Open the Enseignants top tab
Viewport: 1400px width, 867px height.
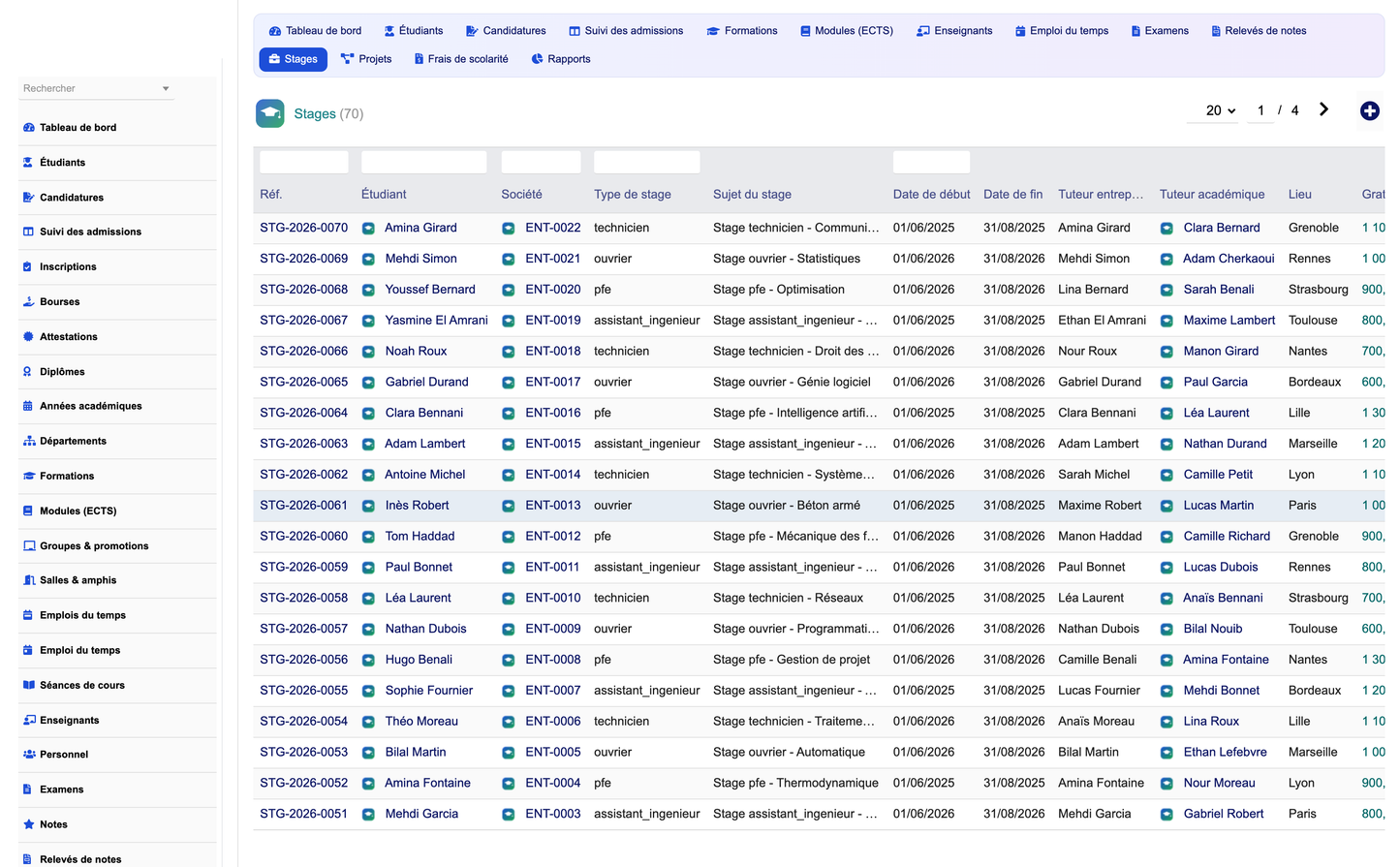tap(954, 31)
